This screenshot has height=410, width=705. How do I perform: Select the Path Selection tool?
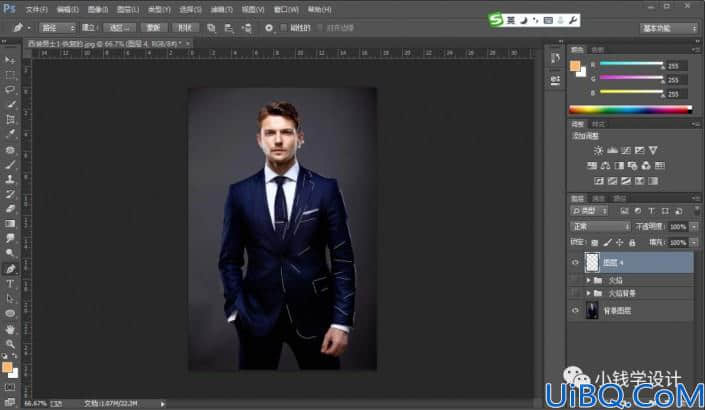click(10, 299)
